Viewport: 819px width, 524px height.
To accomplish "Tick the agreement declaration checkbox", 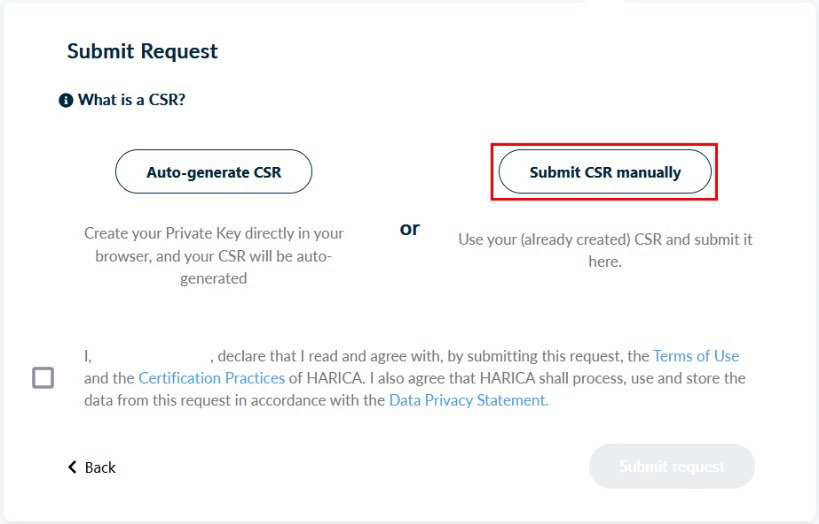I will coord(43,378).
